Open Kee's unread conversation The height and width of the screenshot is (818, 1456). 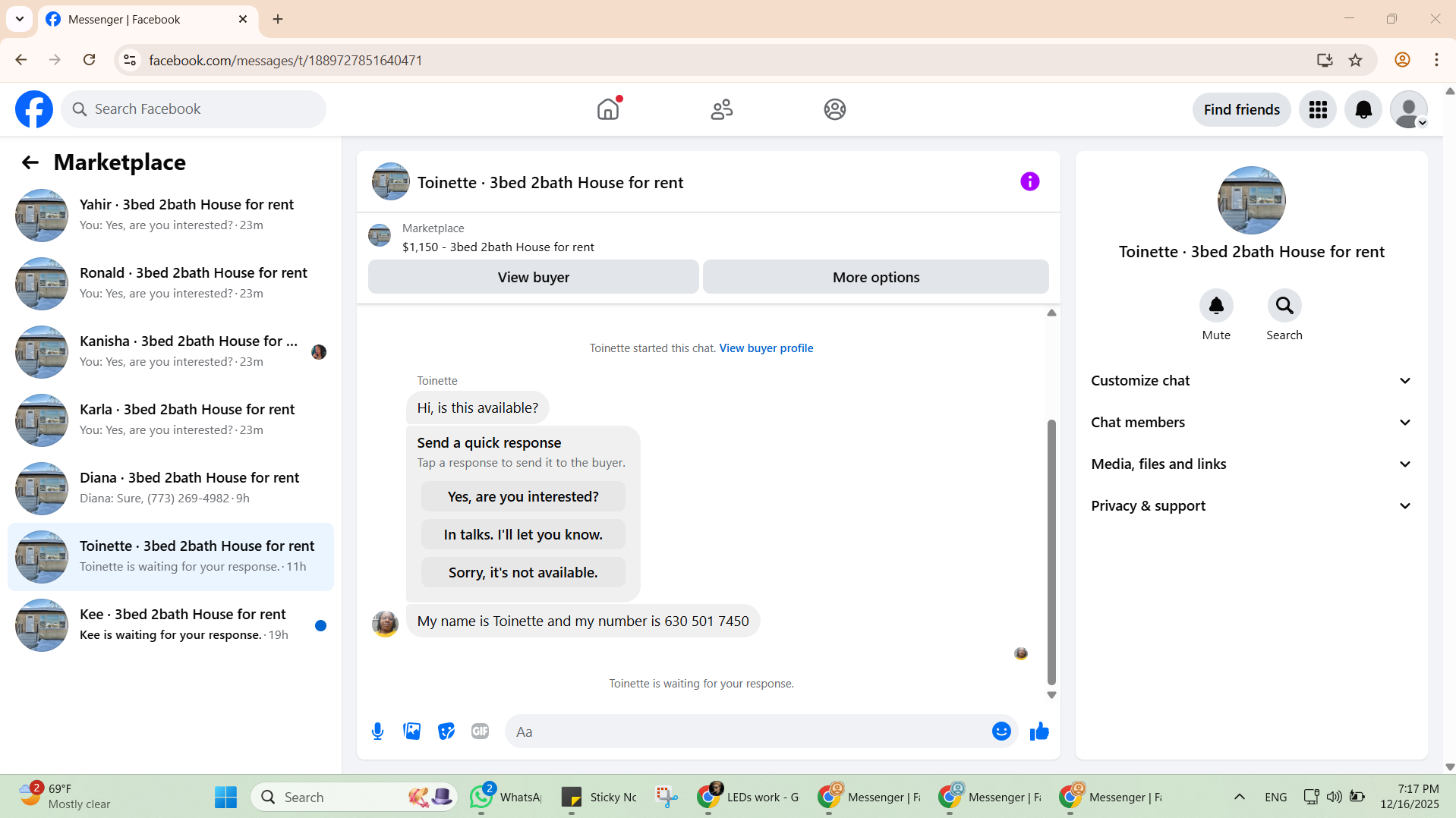pyautogui.click(x=171, y=625)
